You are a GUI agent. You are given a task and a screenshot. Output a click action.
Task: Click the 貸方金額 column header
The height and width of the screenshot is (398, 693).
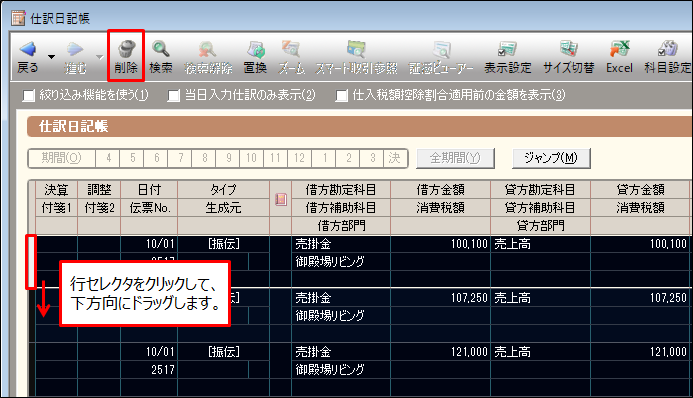click(640, 190)
